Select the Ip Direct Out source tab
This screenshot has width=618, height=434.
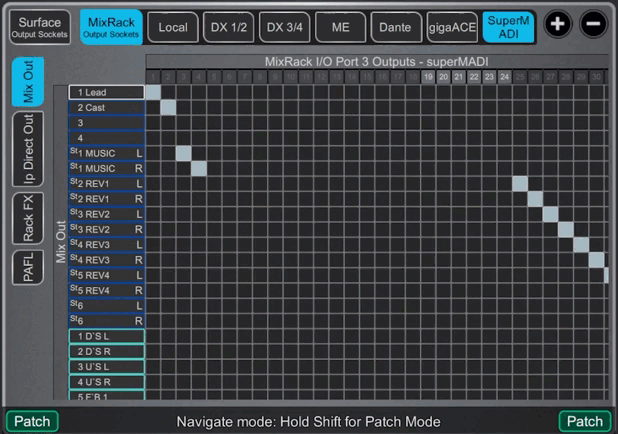[x=28, y=149]
